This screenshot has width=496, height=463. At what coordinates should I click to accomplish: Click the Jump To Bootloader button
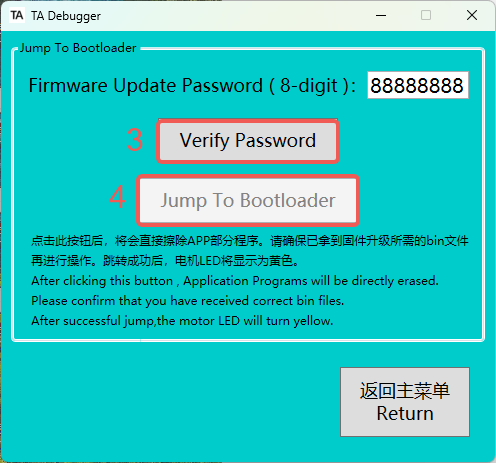click(248, 200)
